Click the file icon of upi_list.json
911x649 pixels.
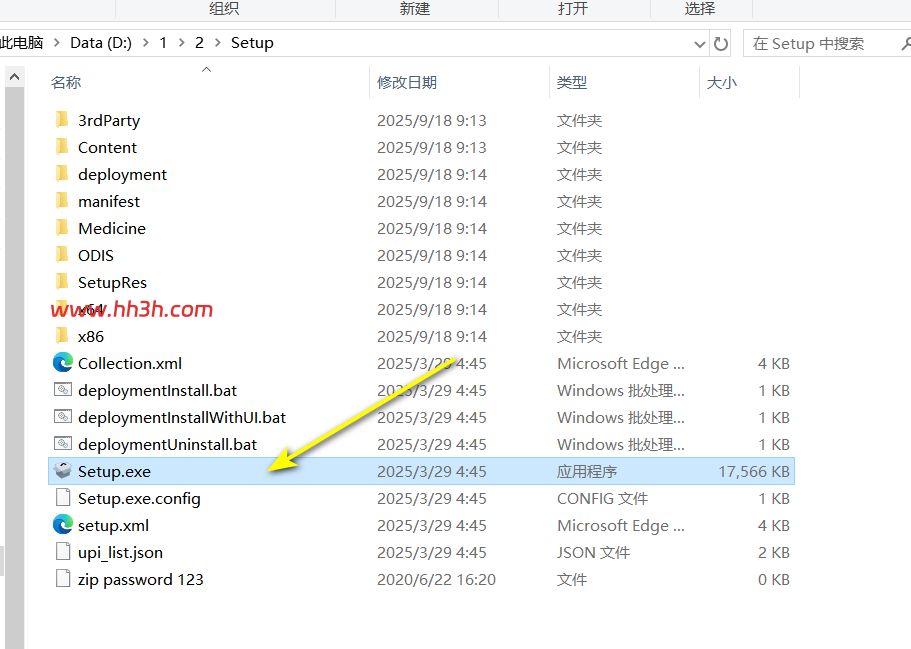63,551
